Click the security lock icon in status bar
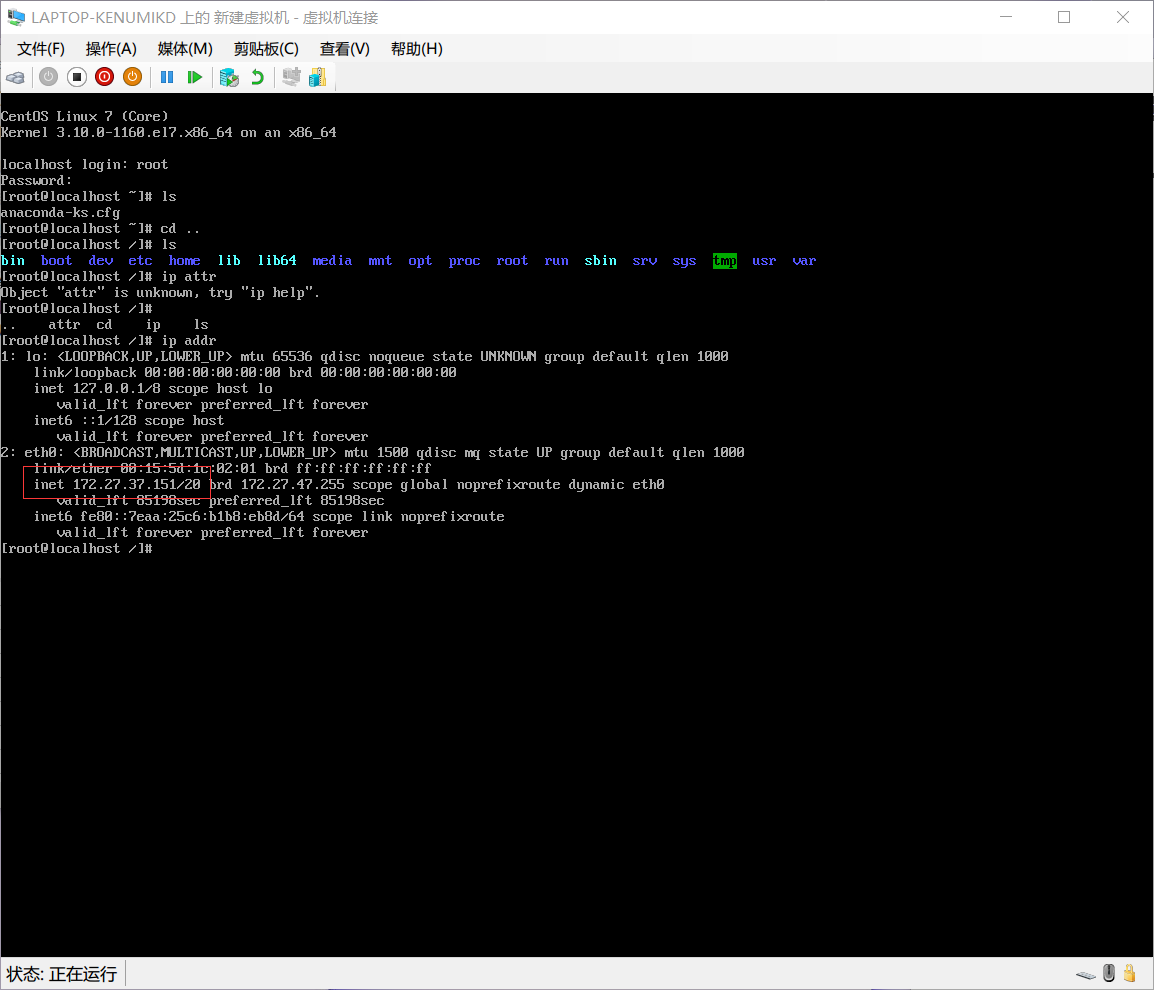Image resolution: width=1154 pixels, height=990 pixels. (x=1130, y=972)
